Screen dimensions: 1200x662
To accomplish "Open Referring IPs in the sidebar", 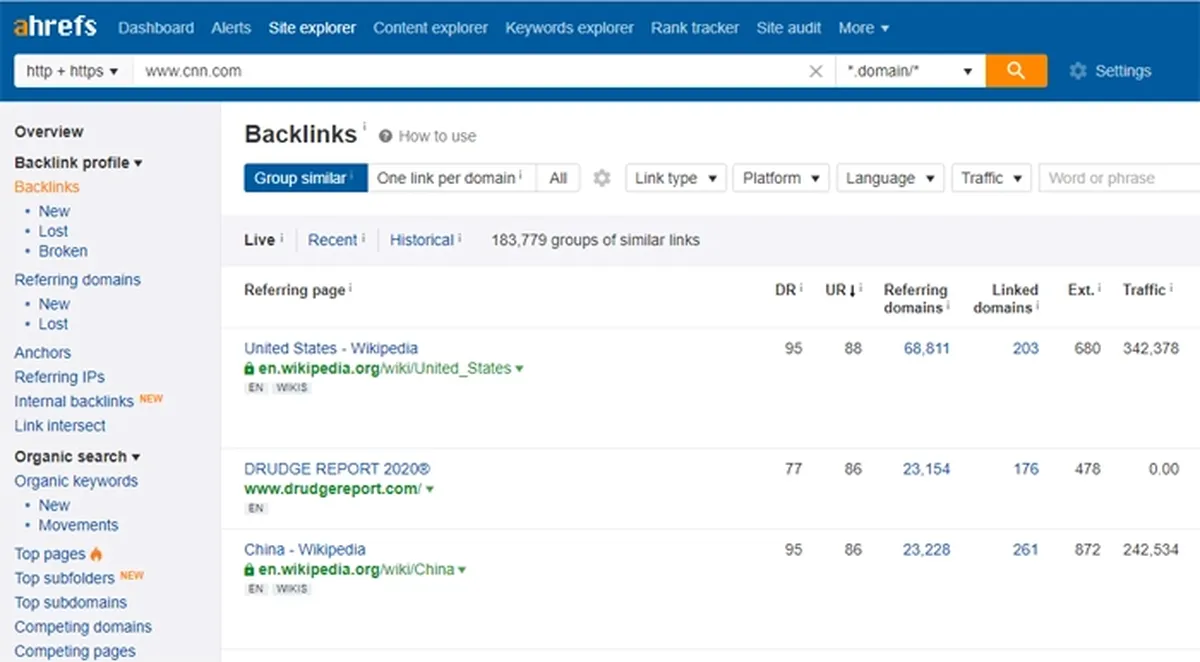I will pyautogui.click(x=59, y=377).
